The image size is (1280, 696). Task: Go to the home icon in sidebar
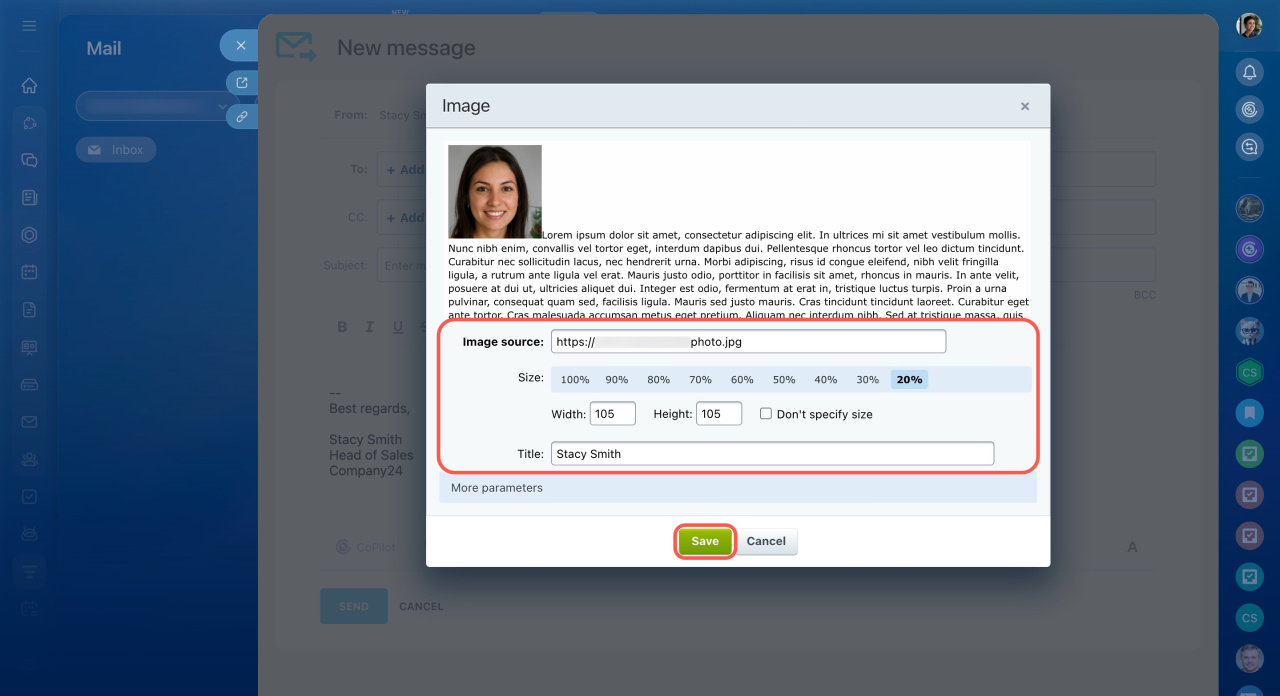(29, 86)
